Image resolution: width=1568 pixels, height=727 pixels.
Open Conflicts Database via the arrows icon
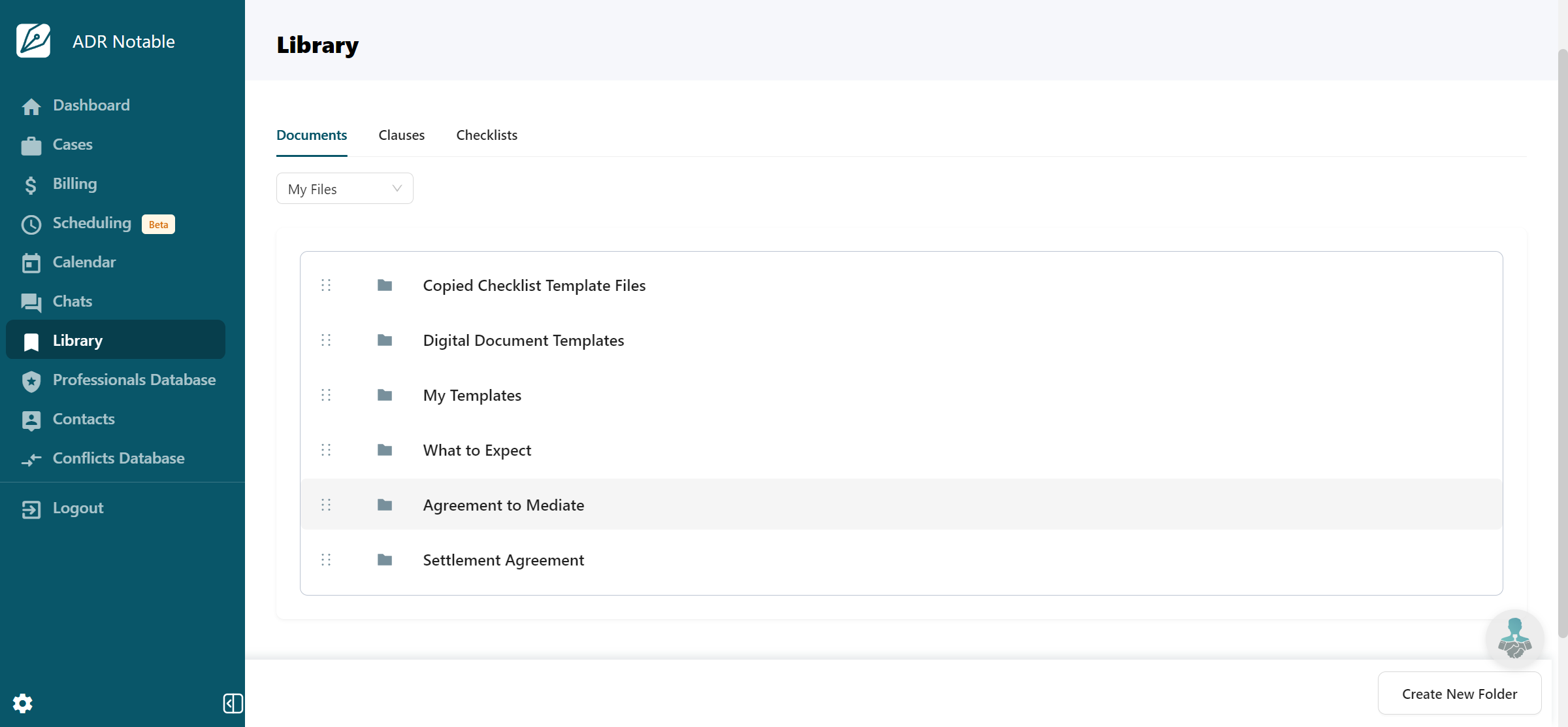[x=31, y=460]
